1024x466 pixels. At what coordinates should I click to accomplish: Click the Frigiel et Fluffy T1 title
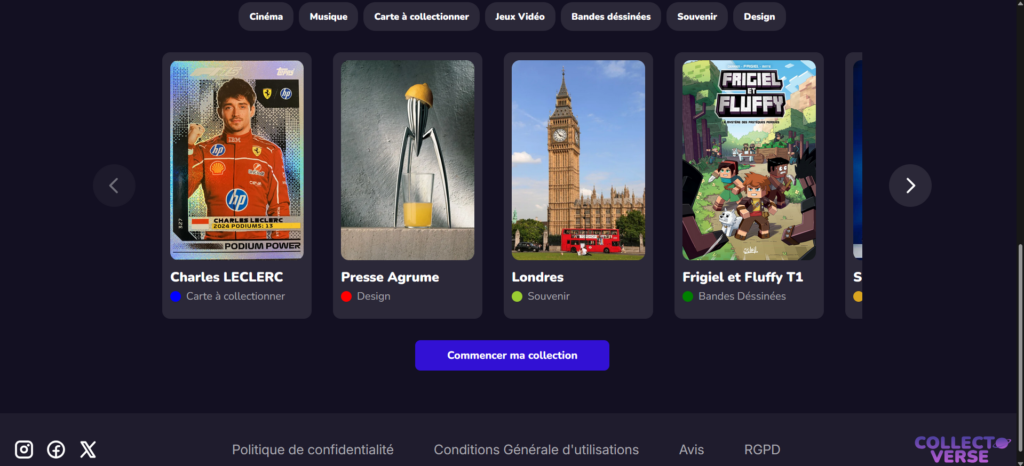point(743,277)
